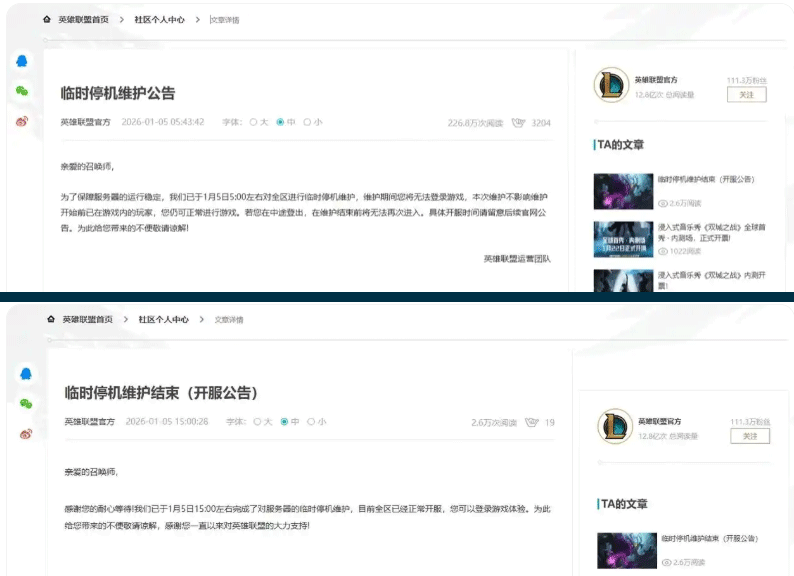Click home icon beside 英雄联盟首页 on 开服公告 page
The image size is (794, 576).
51,320
